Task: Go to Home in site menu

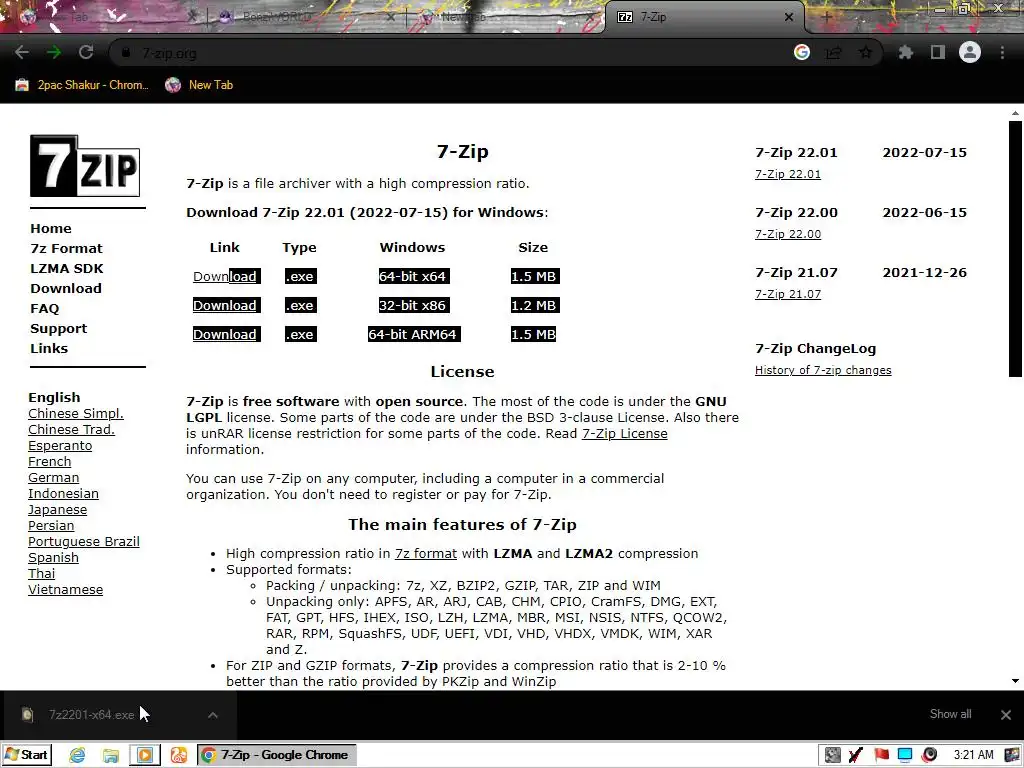Action: (x=51, y=229)
